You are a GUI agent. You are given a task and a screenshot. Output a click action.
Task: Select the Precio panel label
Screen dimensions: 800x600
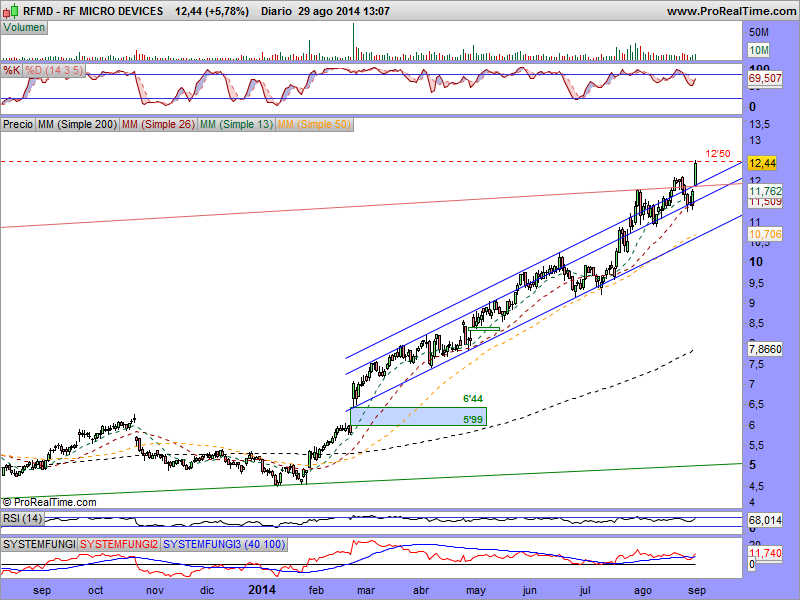(x=18, y=124)
